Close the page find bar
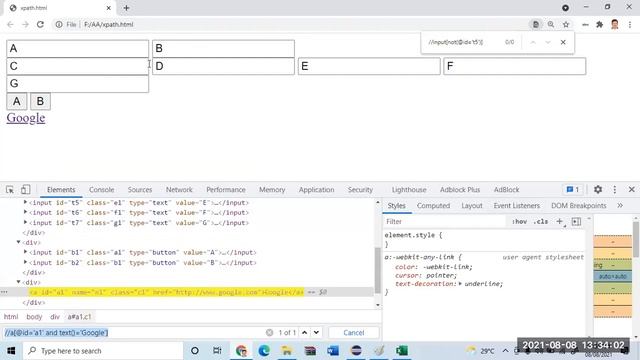Screen dimensions: 640x360 pos(563,42)
